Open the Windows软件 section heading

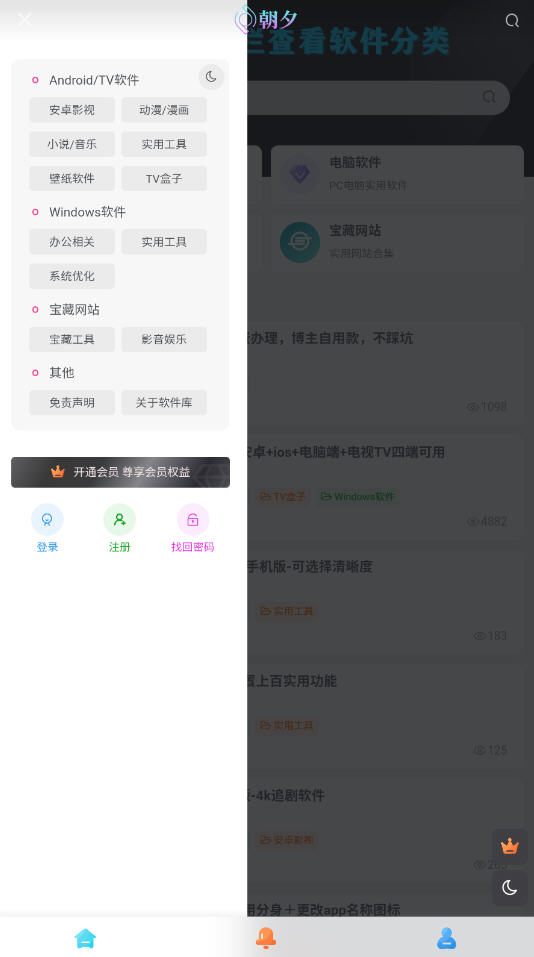click(x=87, y=212)
